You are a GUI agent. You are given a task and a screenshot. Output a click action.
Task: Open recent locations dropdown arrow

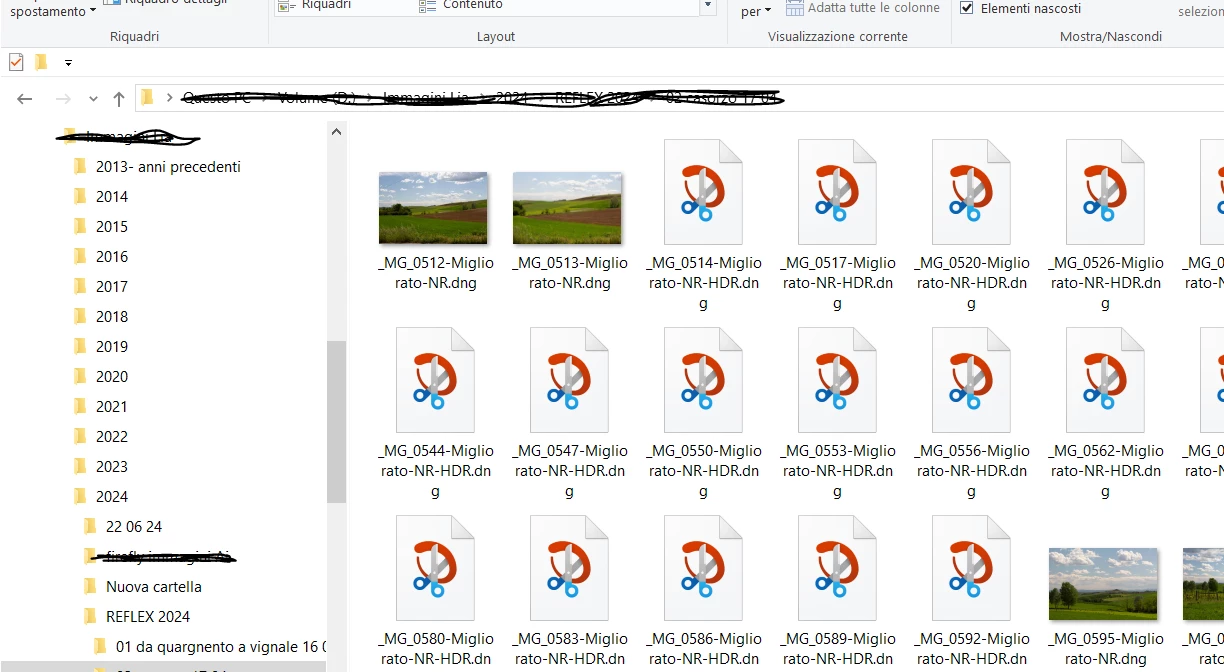(x=93, y=99)
